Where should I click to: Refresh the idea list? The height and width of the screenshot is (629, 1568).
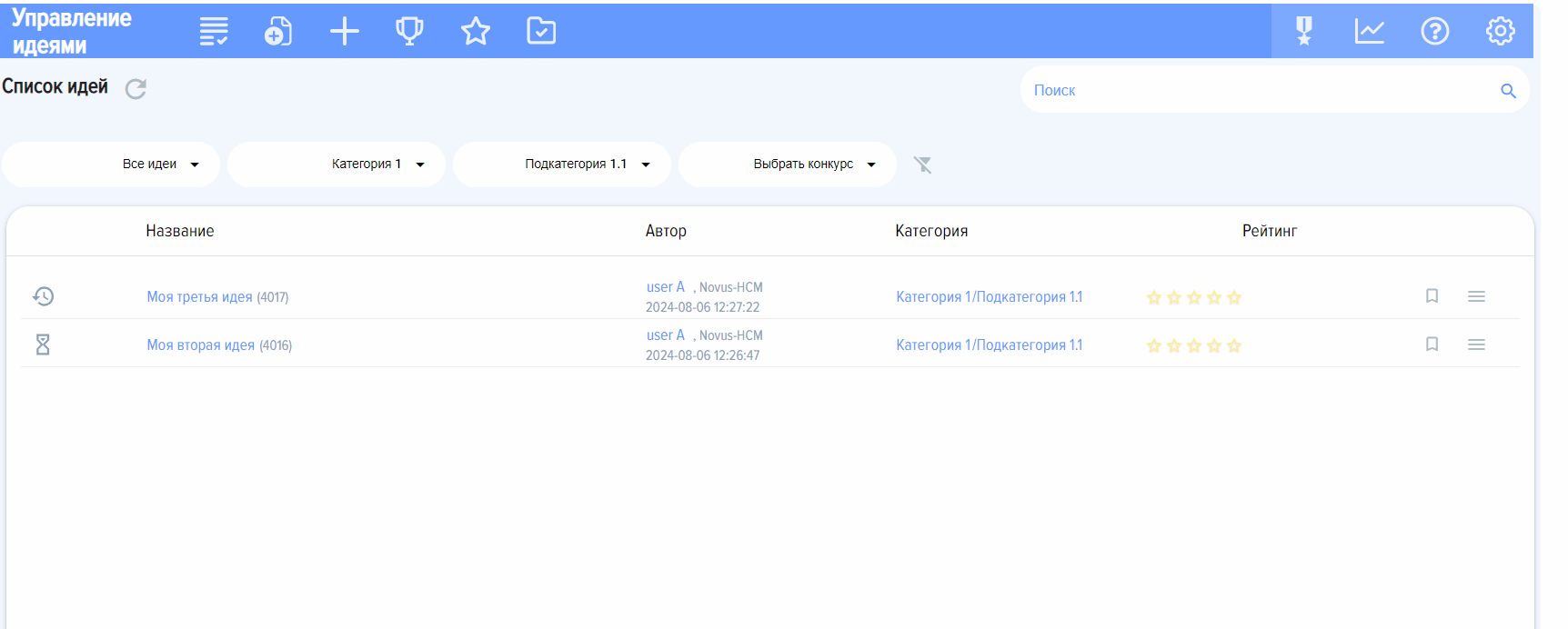click(x=136, y=89)
